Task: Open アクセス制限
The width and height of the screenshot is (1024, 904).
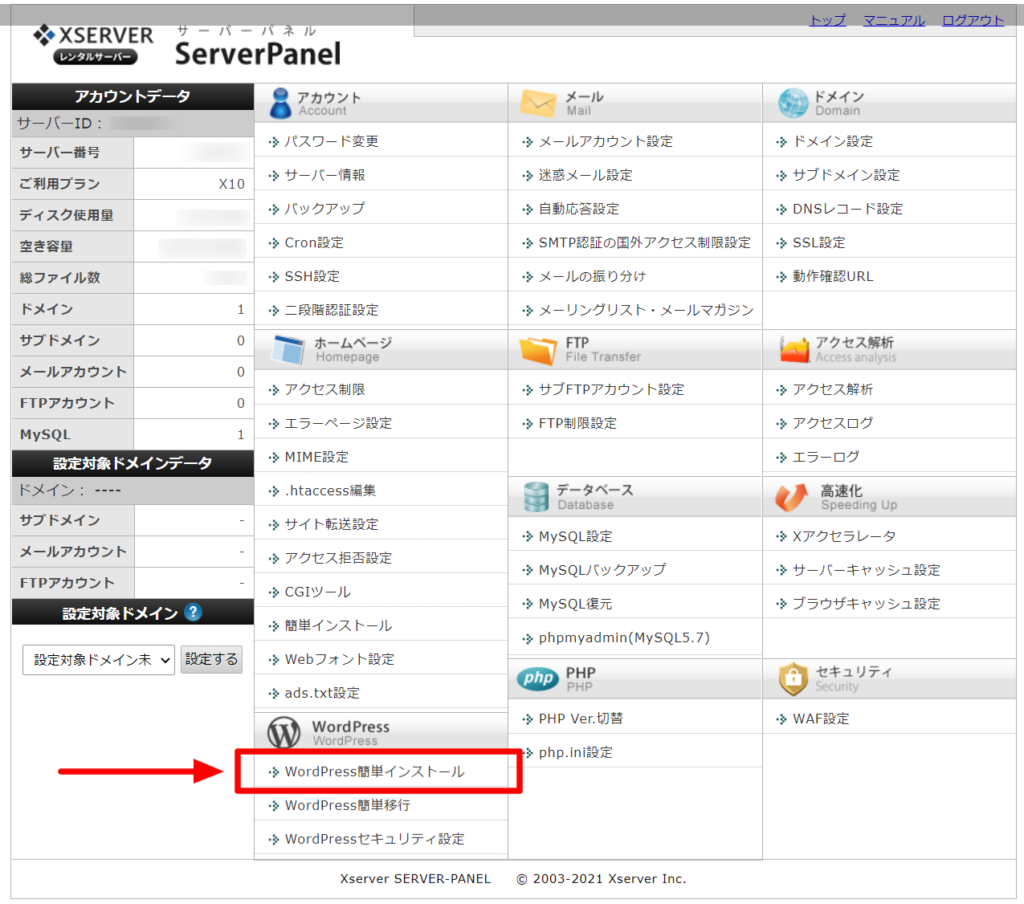Action: (325, 389)
